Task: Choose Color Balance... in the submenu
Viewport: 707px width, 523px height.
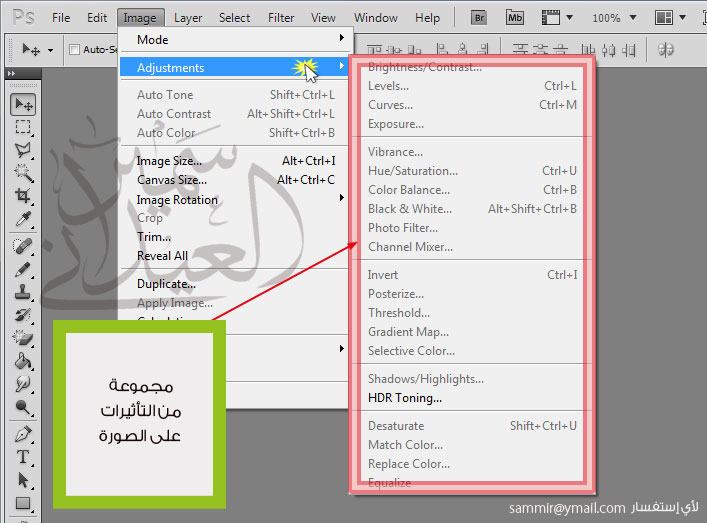Action: (472, 190)
